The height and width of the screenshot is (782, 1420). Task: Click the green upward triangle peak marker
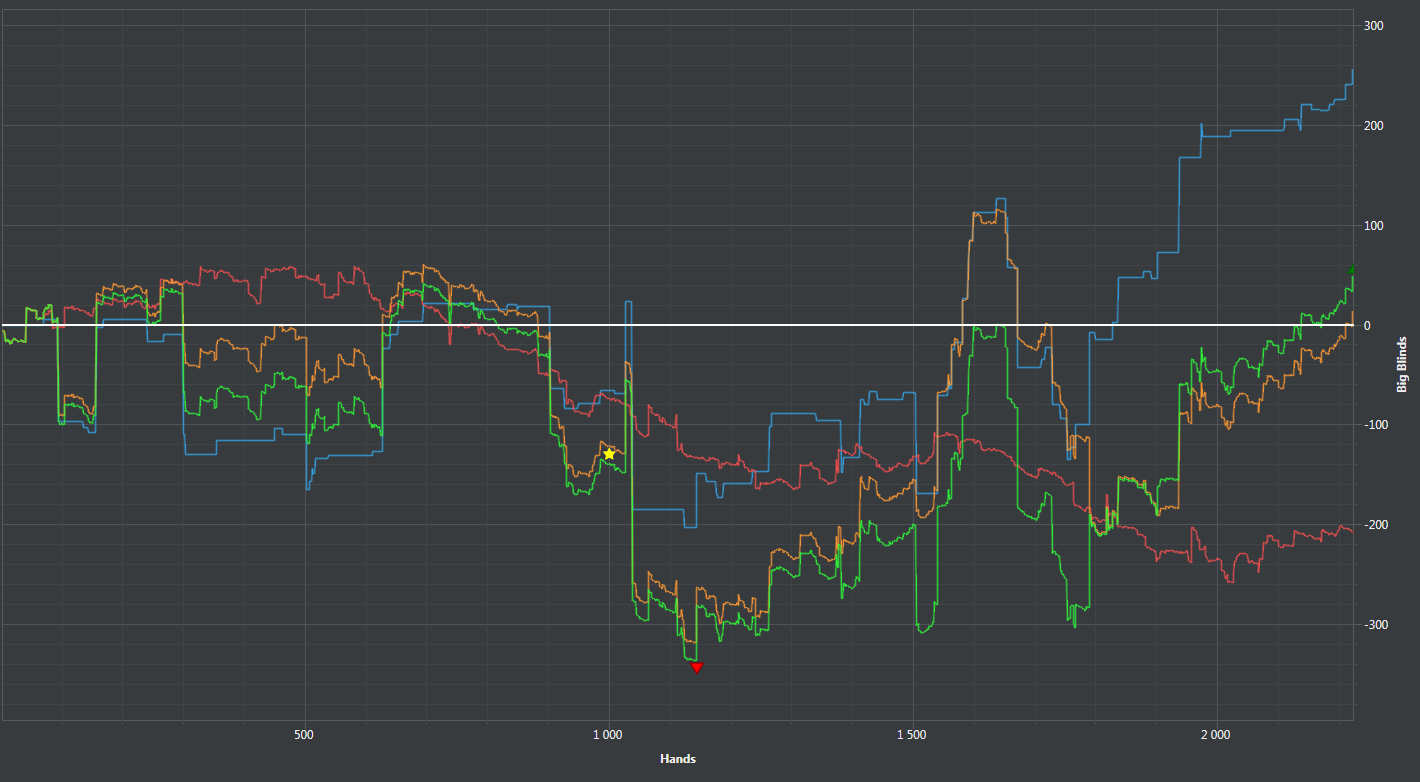(x=1352, y=270)
